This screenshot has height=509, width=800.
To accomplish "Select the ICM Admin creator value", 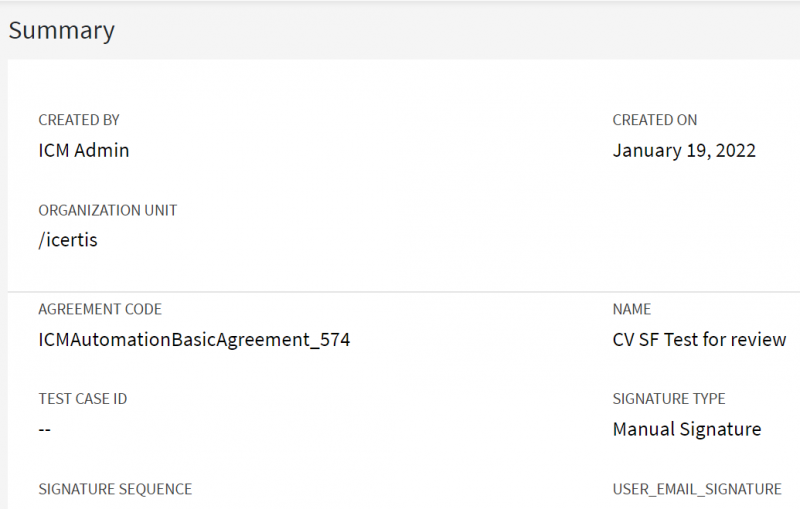I will (x=84, y=151).
